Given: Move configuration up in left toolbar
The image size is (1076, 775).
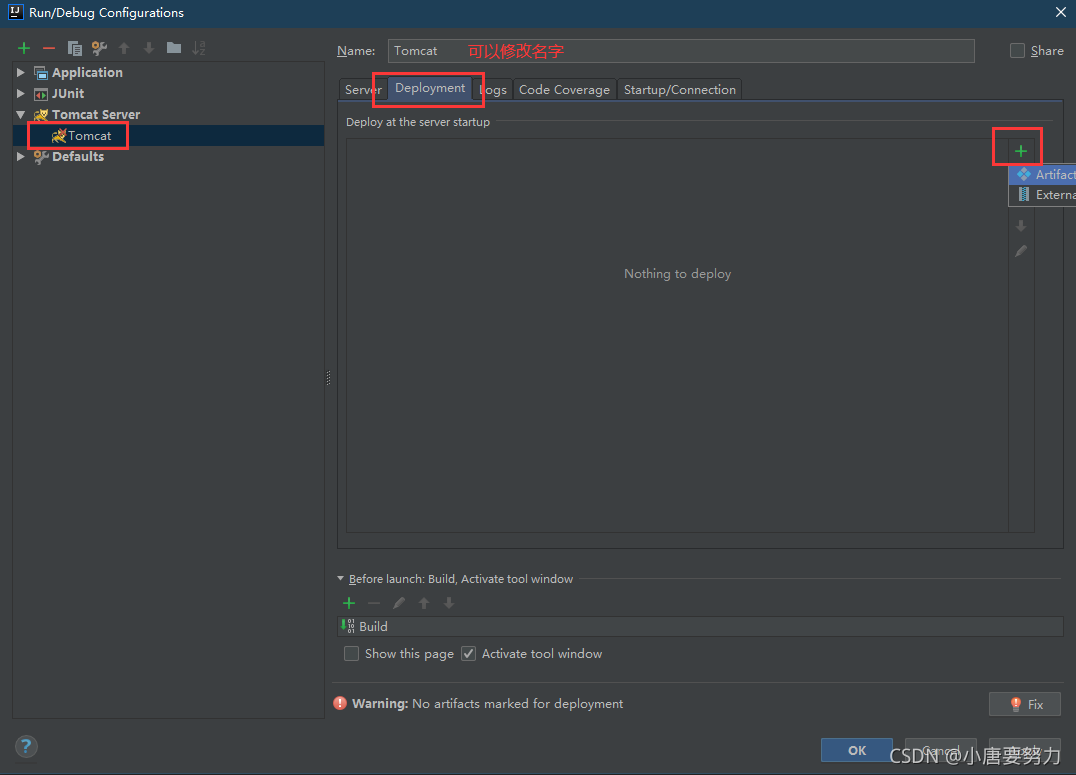Looking at the screenshot, I should tap(124, 48).
